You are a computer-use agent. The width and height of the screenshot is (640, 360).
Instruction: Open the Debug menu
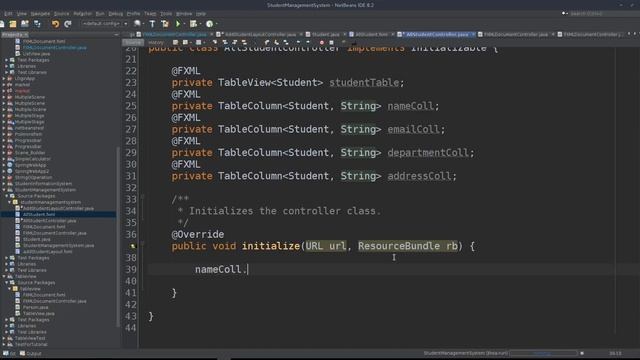pos(116,13)
